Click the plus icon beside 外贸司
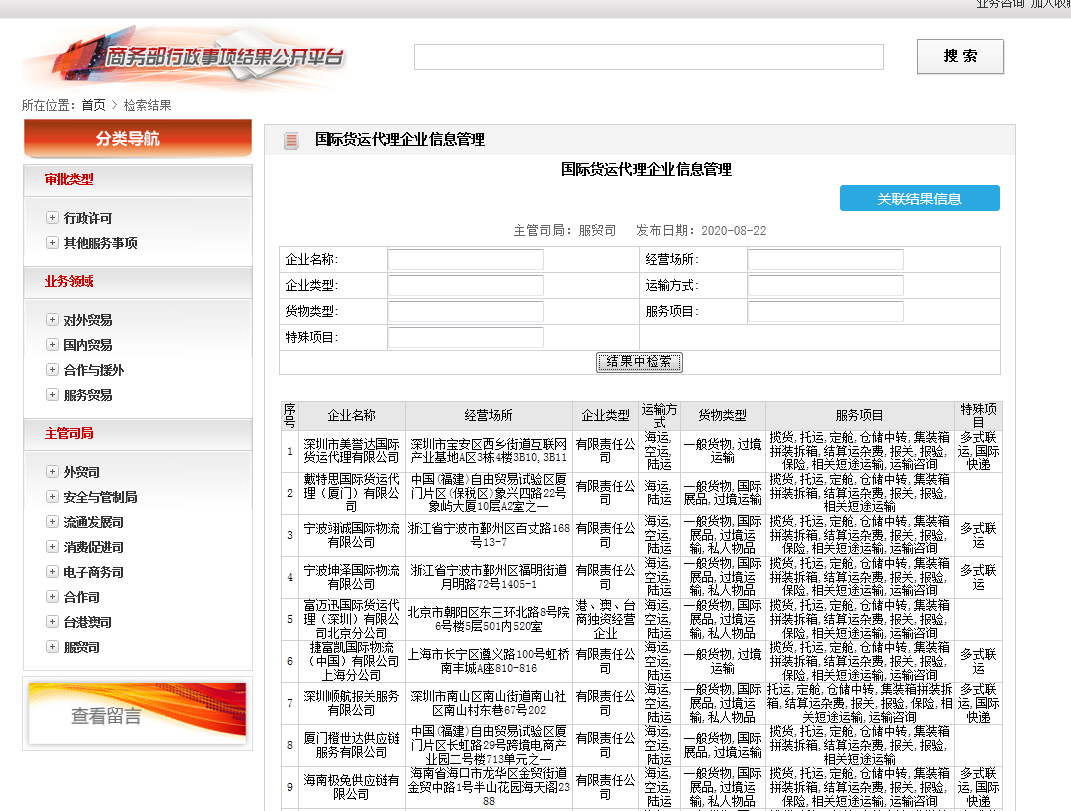Screen dimensions: 1071x811 (52, 472)
